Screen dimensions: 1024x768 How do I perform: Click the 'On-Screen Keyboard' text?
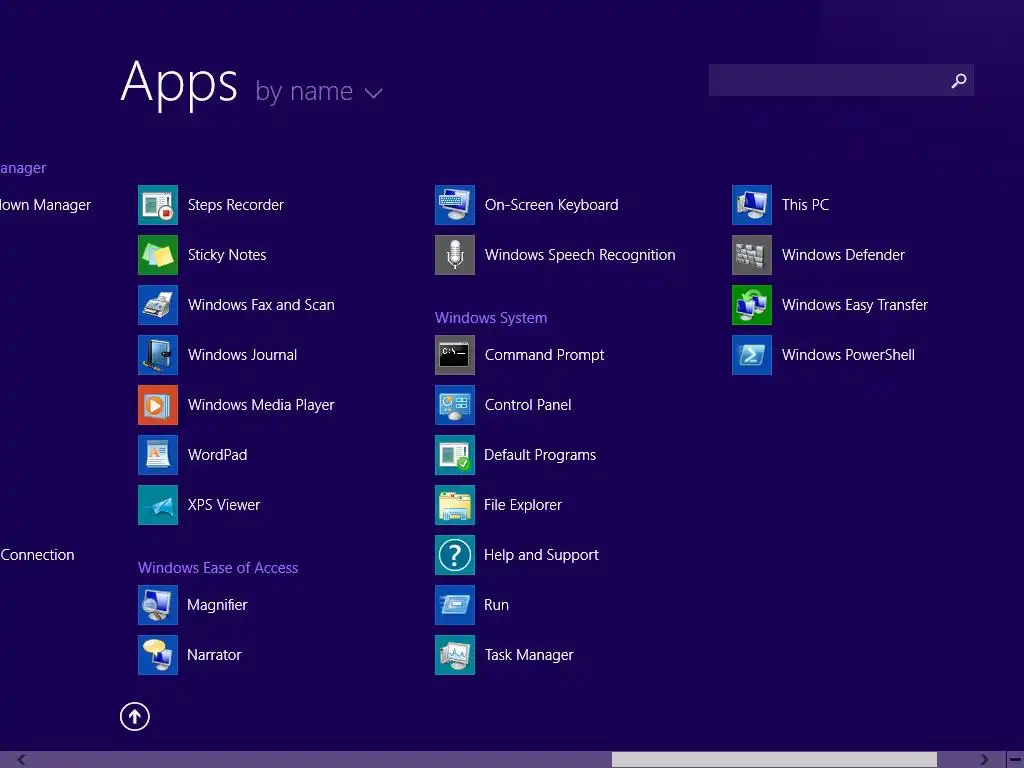(x=552, y=205)
